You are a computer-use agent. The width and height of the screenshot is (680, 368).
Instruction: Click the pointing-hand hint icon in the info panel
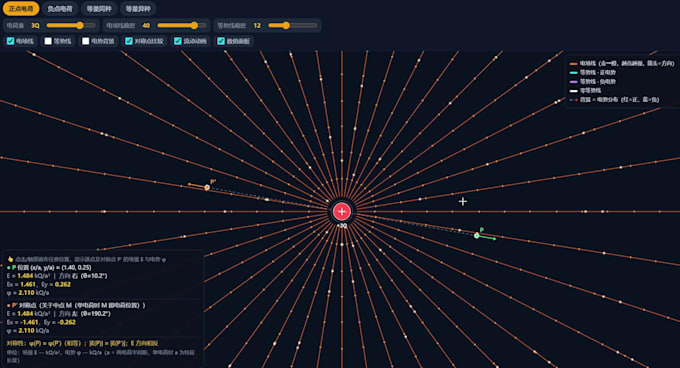(x=10, y=259)
